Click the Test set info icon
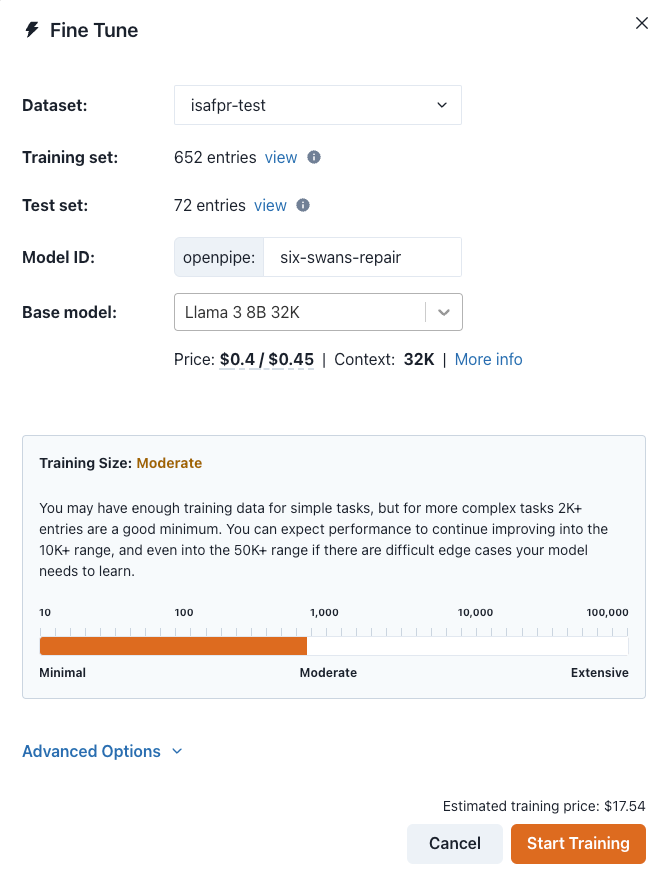Image resolution: width=657 pixels, height=875 pixels. (x=303, y=205)
